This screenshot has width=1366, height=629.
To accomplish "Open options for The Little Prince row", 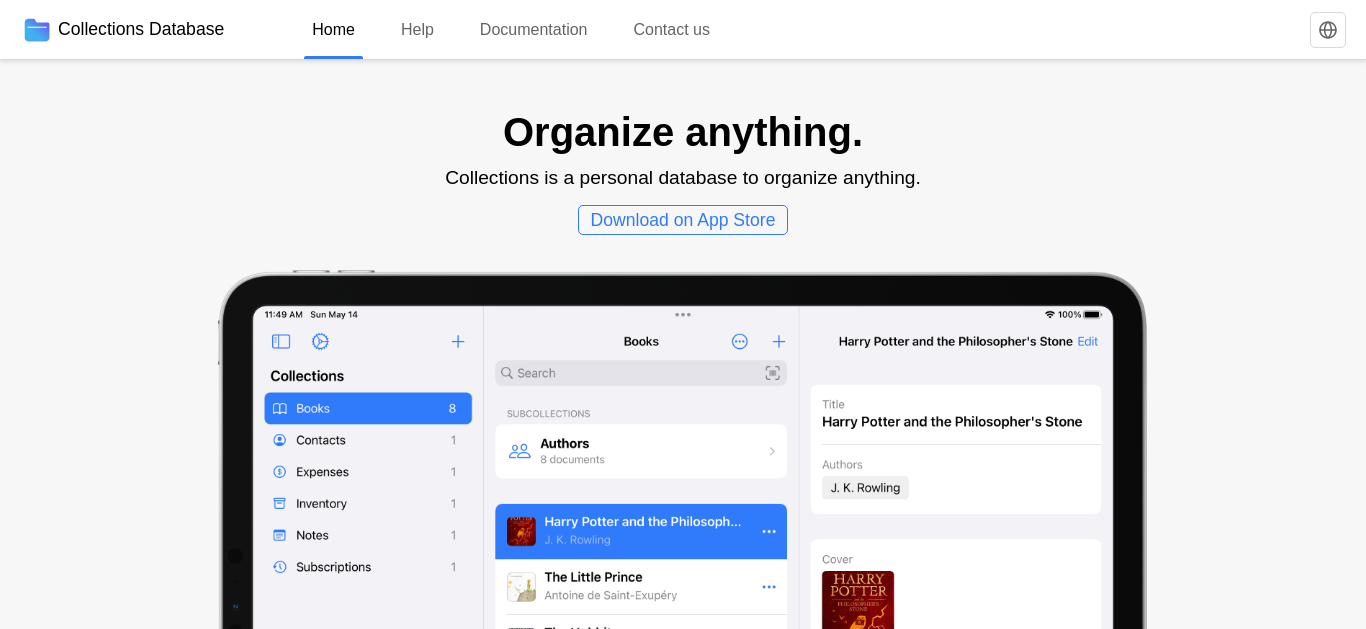I will pyautogui.click(x=769, y=587).
